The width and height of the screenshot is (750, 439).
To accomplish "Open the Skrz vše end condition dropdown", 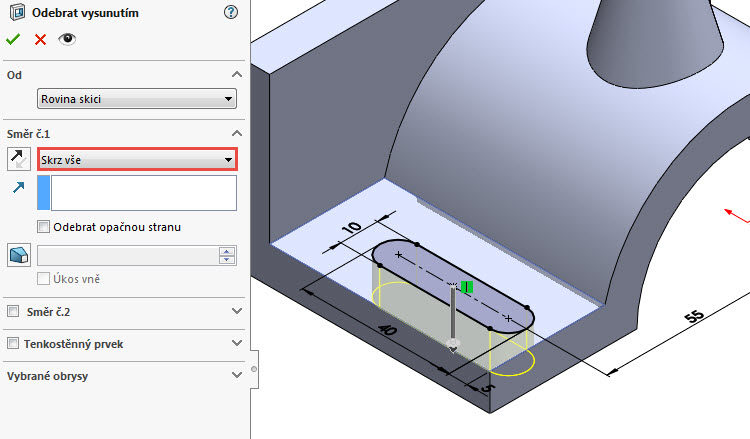I will (137, 159).
